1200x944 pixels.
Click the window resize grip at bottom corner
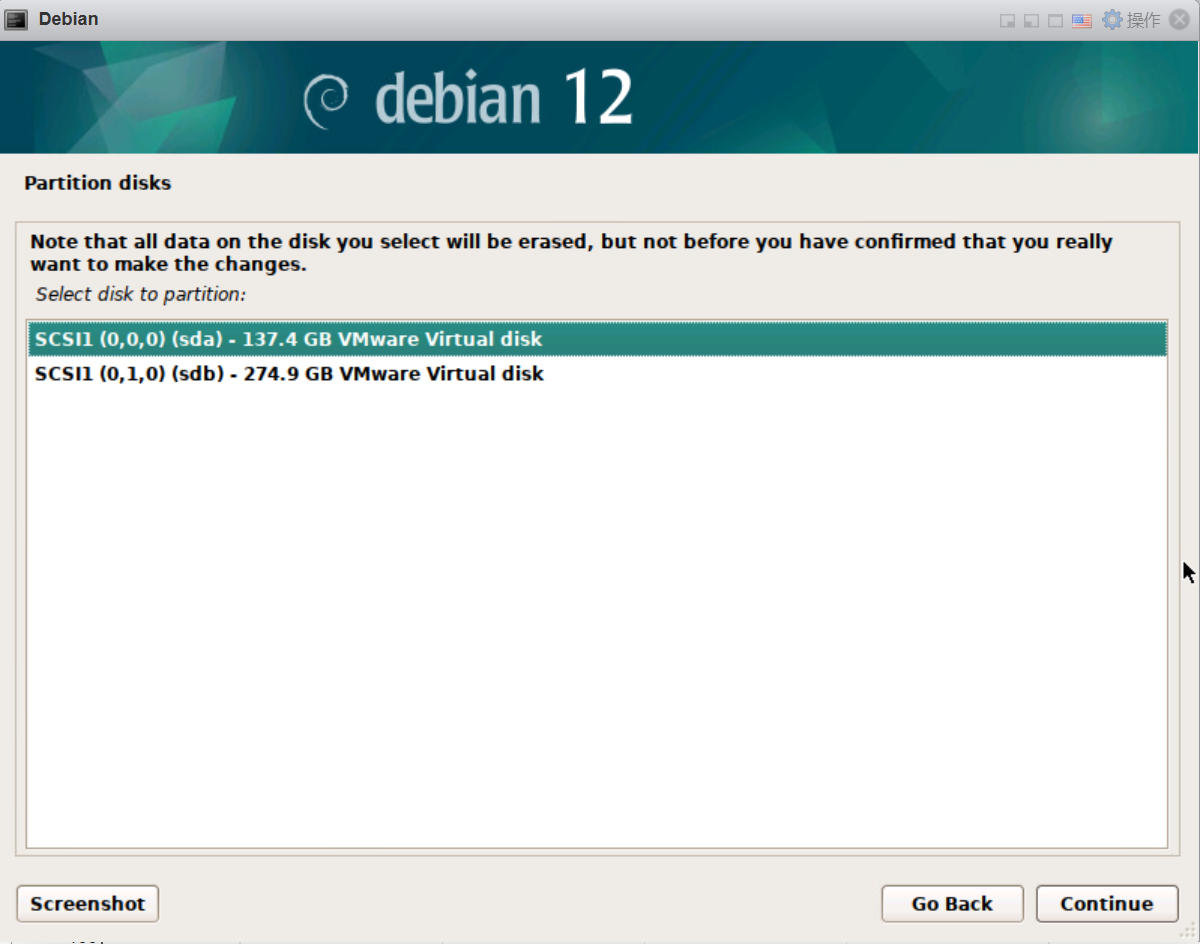click(1187, 931)
